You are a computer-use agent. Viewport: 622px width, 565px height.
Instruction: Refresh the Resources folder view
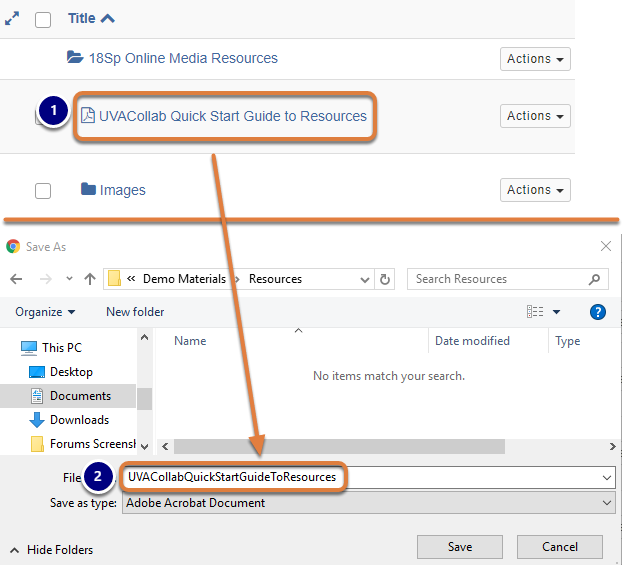pos(384,279)
